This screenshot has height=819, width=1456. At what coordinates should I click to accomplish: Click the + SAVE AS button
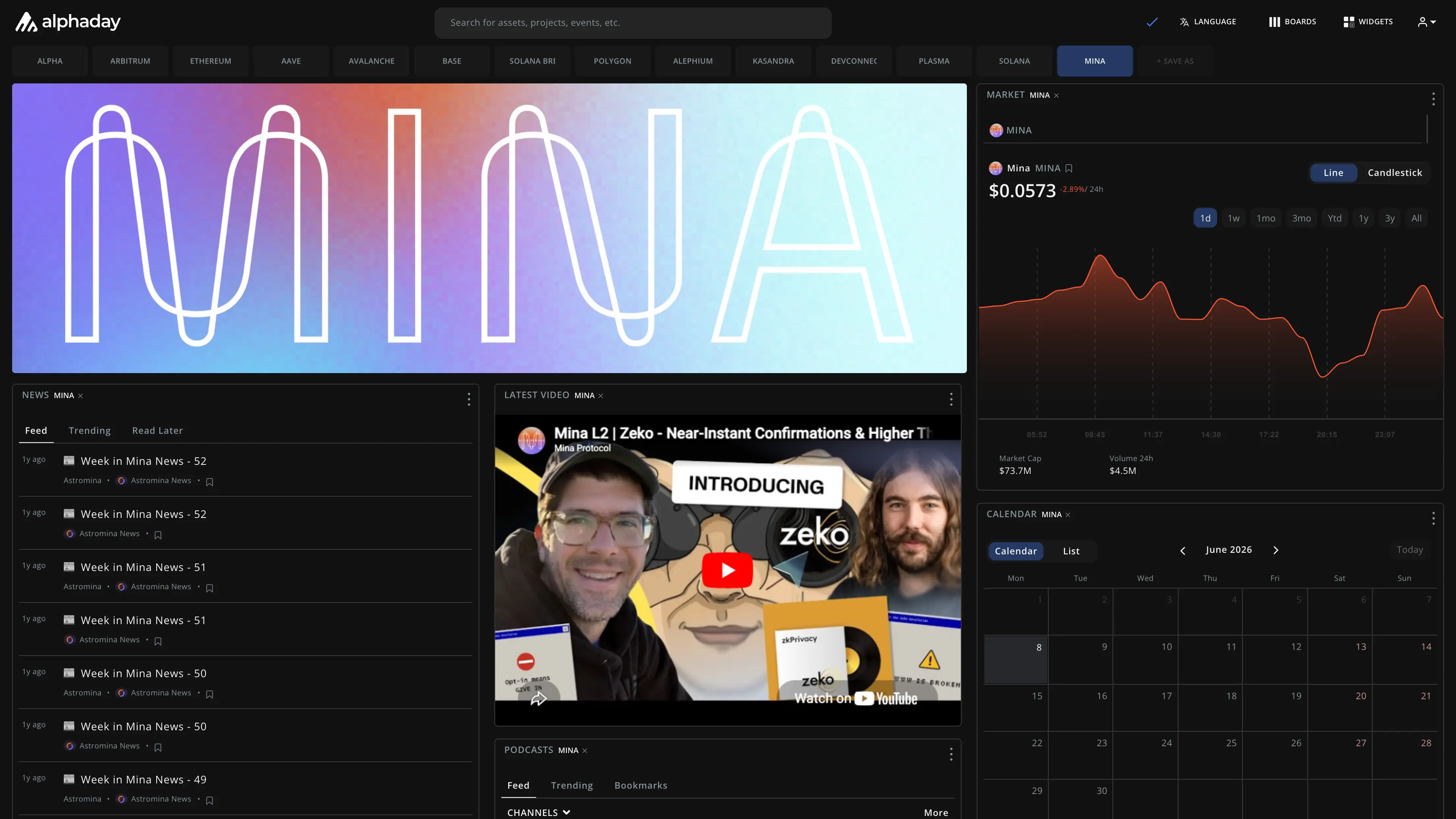1175,61
